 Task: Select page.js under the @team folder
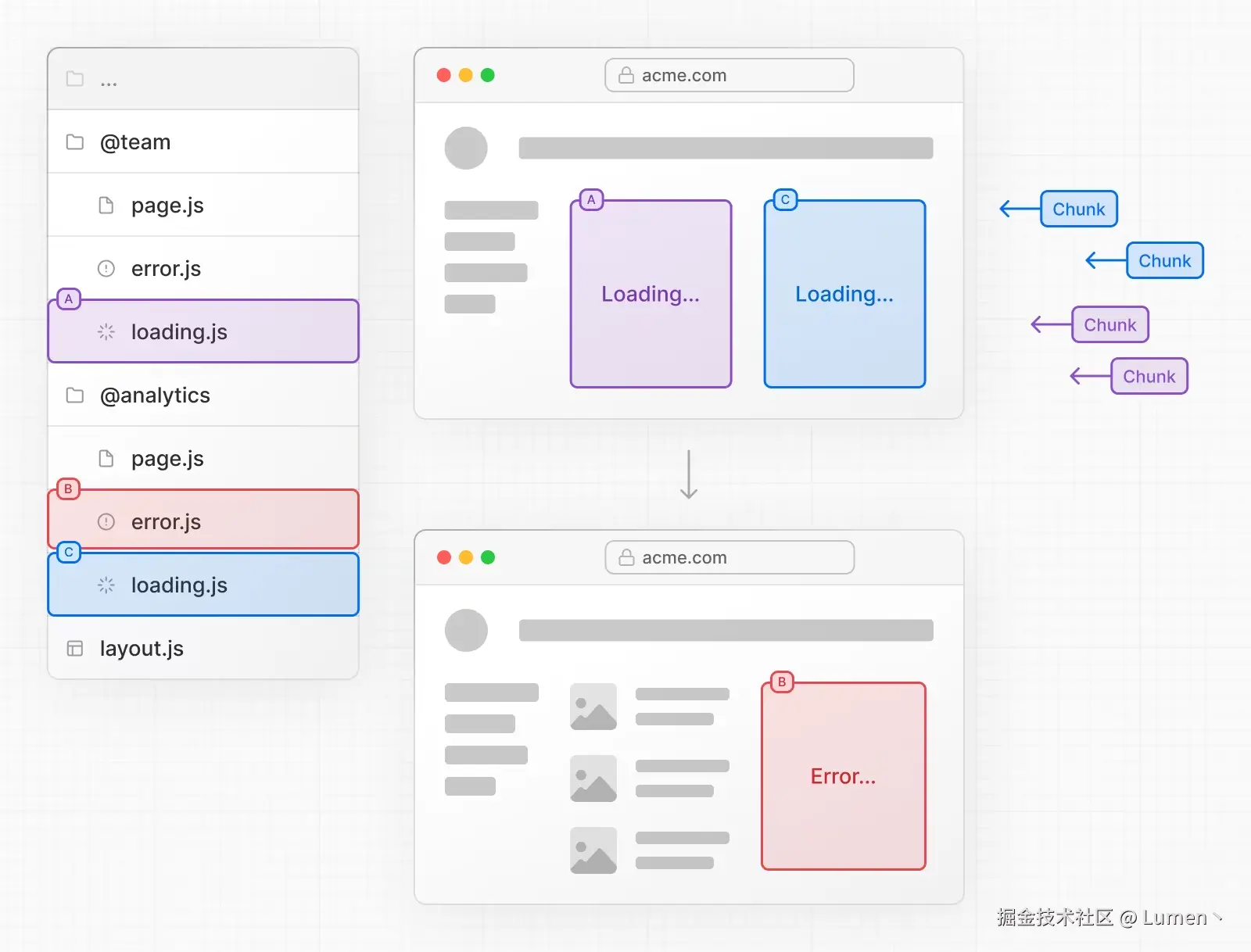[x=203, y=206]
